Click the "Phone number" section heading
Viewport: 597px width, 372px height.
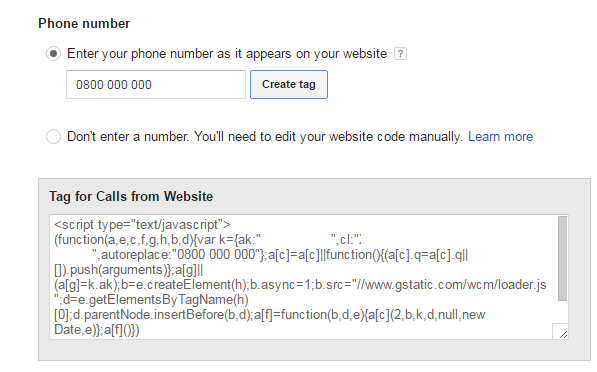point(84,24)
